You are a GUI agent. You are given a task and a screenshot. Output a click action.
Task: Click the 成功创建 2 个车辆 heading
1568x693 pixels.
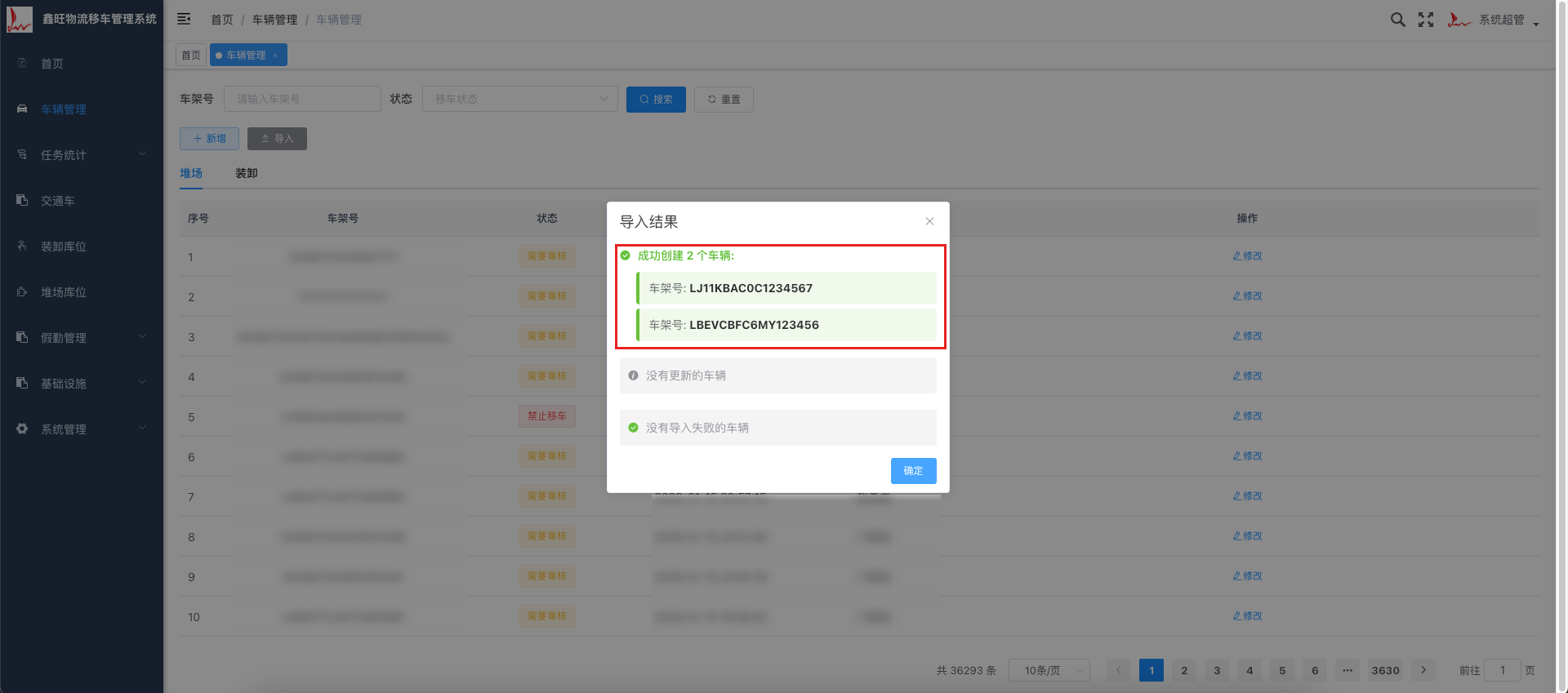[686, 255]
